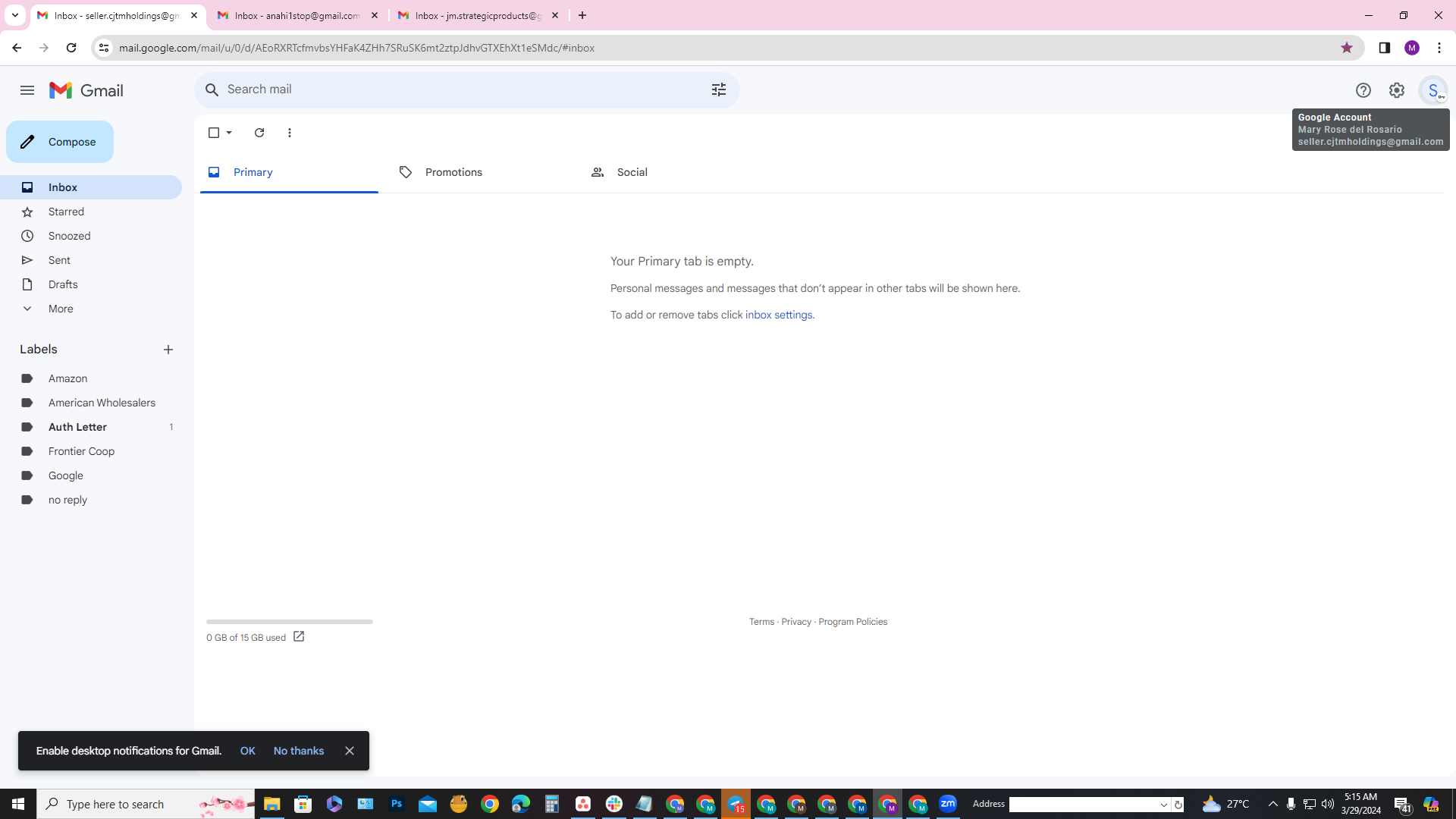Open the Auth Letter label
The width and height of the screenshot is (1456, 819).
click(91, 427)
